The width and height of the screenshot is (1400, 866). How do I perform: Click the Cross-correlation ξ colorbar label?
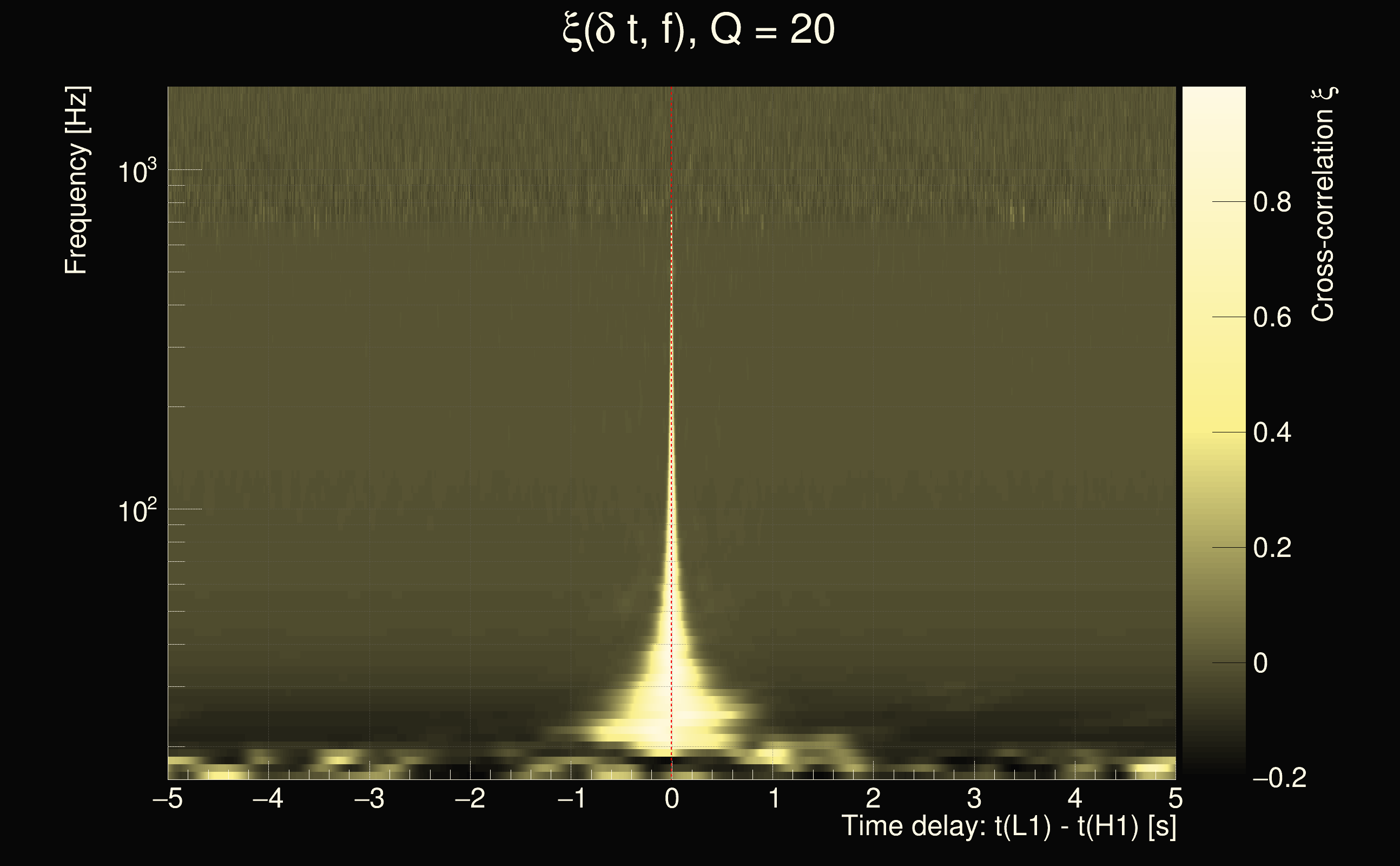(1323, 205)
